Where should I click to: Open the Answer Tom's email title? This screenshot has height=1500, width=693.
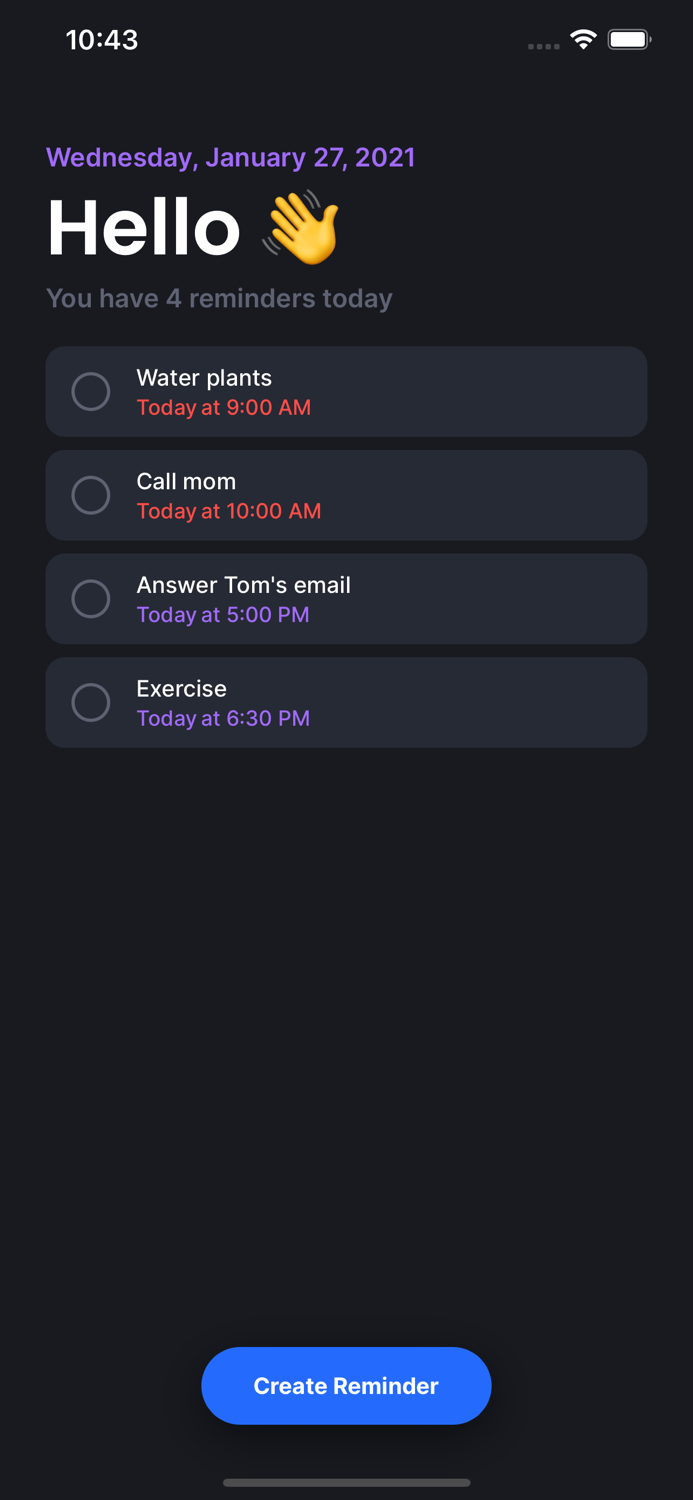(243, 585)
